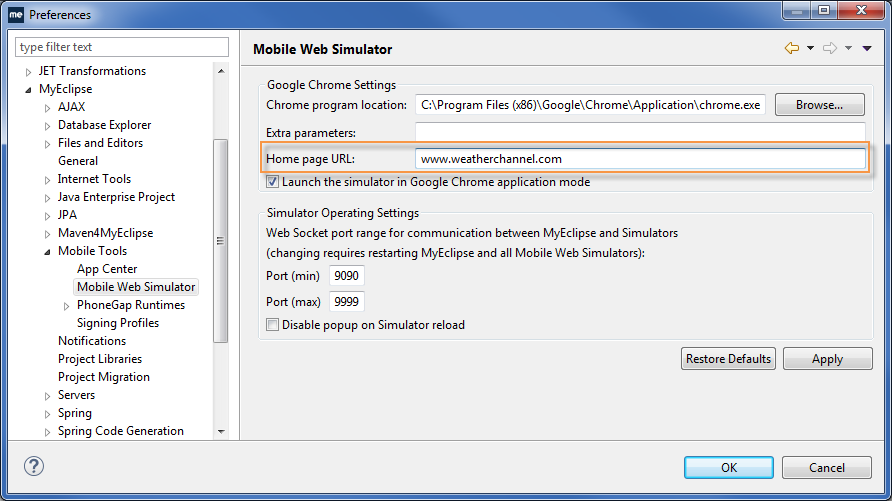The image size is (892, 501).
Task: Confirm with the OK button
Action: (x=728, y=467)
